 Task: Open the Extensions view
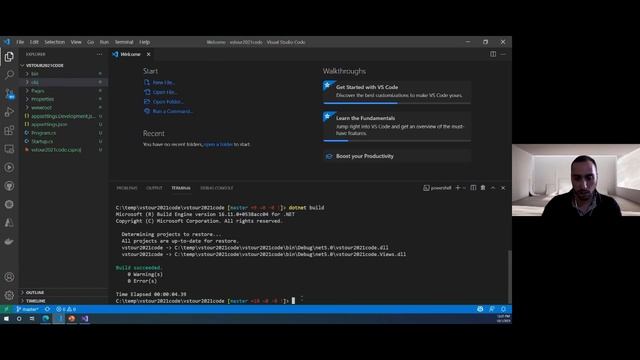point(9,130)
